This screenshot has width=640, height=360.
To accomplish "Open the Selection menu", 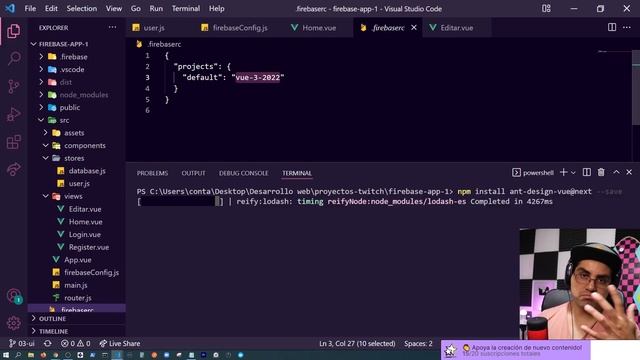I will point(82,9).
